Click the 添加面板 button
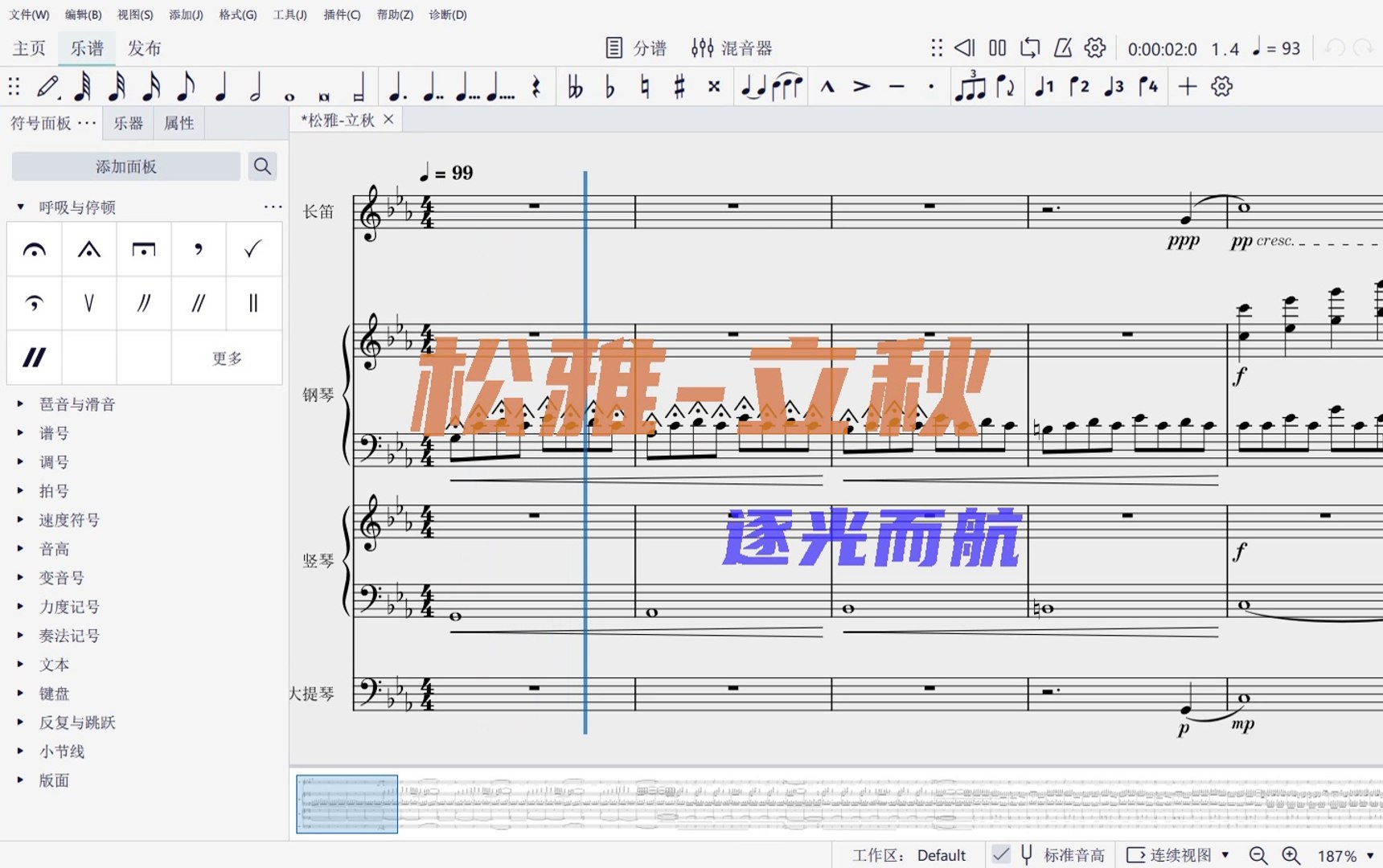Screen dimensions: 1383x868 point(125,166)
